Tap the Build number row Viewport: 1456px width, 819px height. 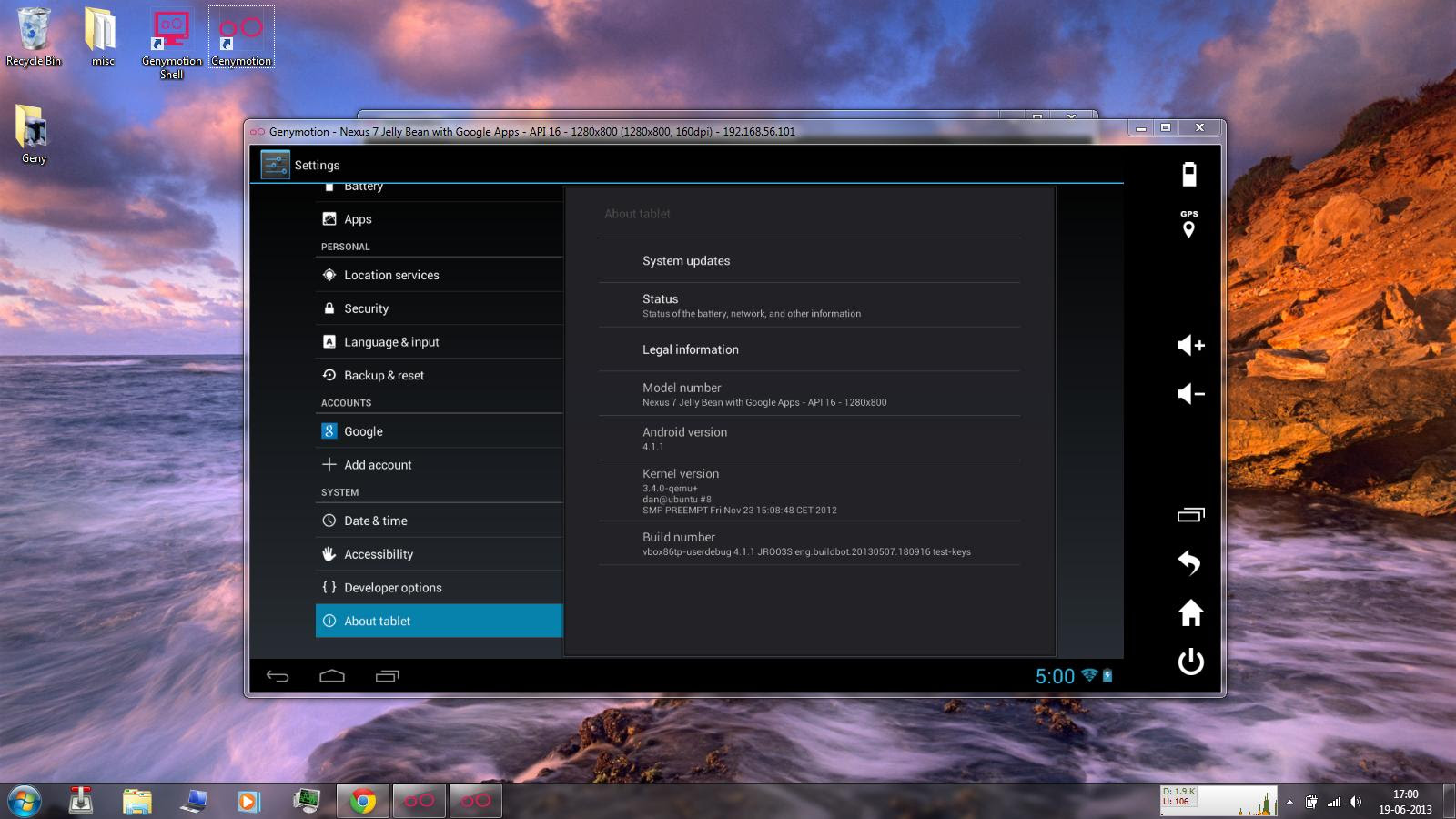(x=809, y=543)
